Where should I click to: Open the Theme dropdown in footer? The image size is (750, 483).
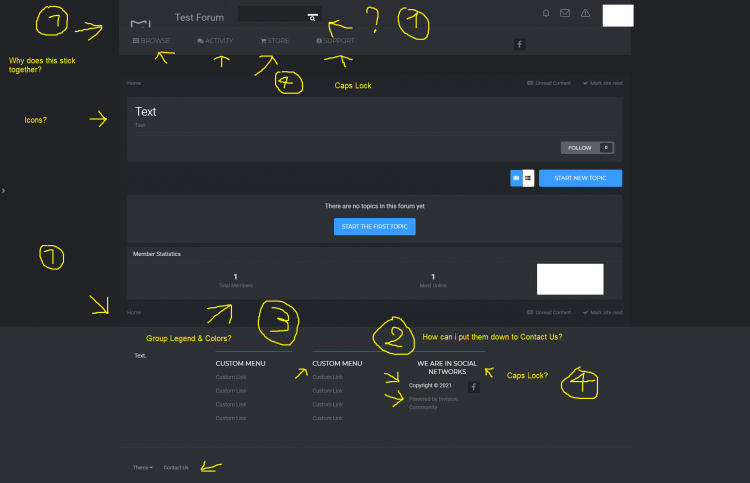click(x=143, y=467)
